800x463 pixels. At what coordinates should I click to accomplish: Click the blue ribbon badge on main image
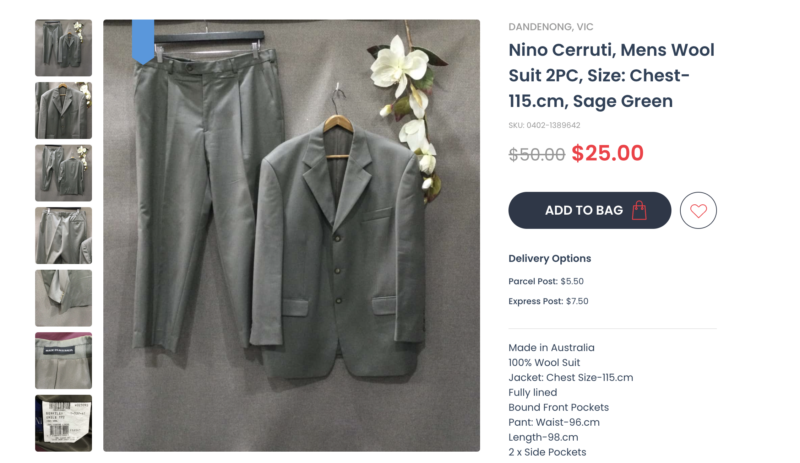pyautogui.click(x=143, y=41)
